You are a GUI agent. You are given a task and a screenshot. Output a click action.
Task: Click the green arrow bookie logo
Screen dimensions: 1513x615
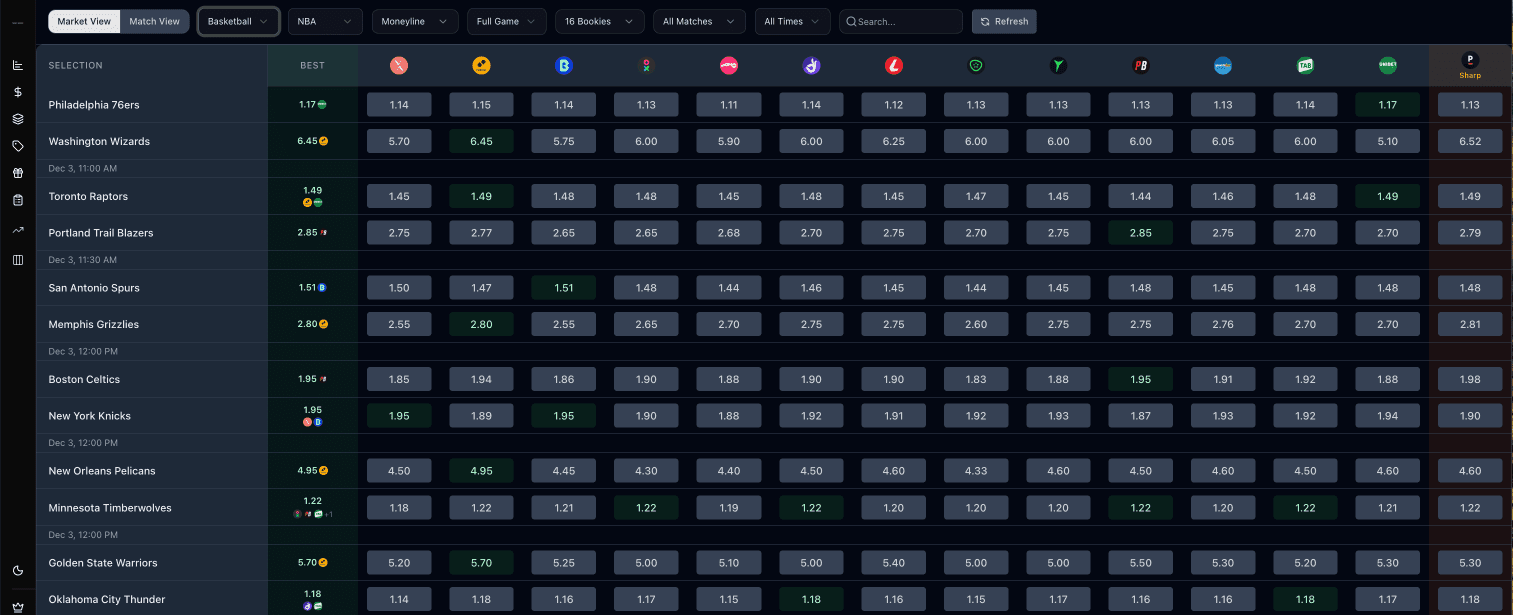[1058, 66]
